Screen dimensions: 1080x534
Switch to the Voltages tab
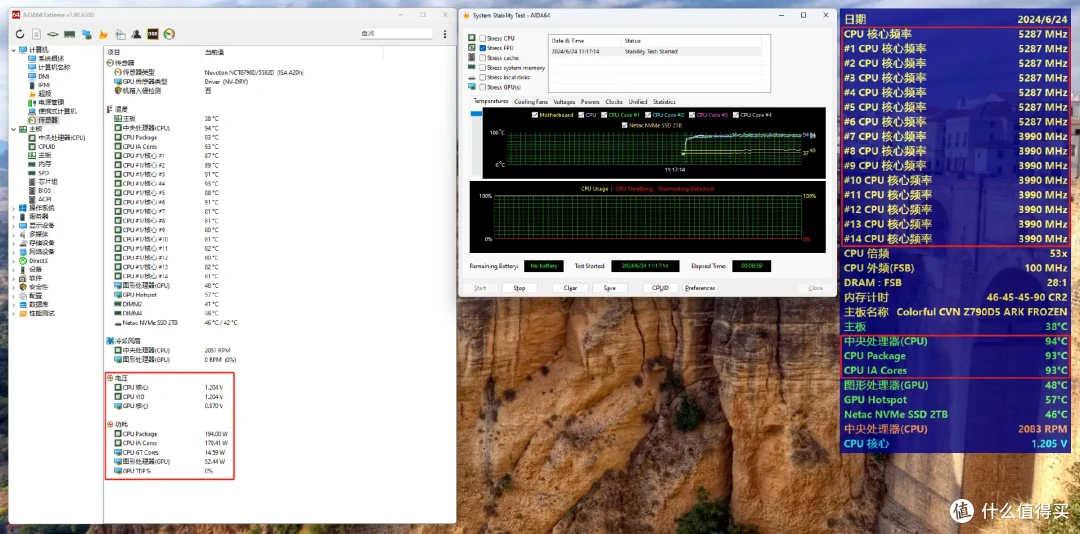coord(564,102)
